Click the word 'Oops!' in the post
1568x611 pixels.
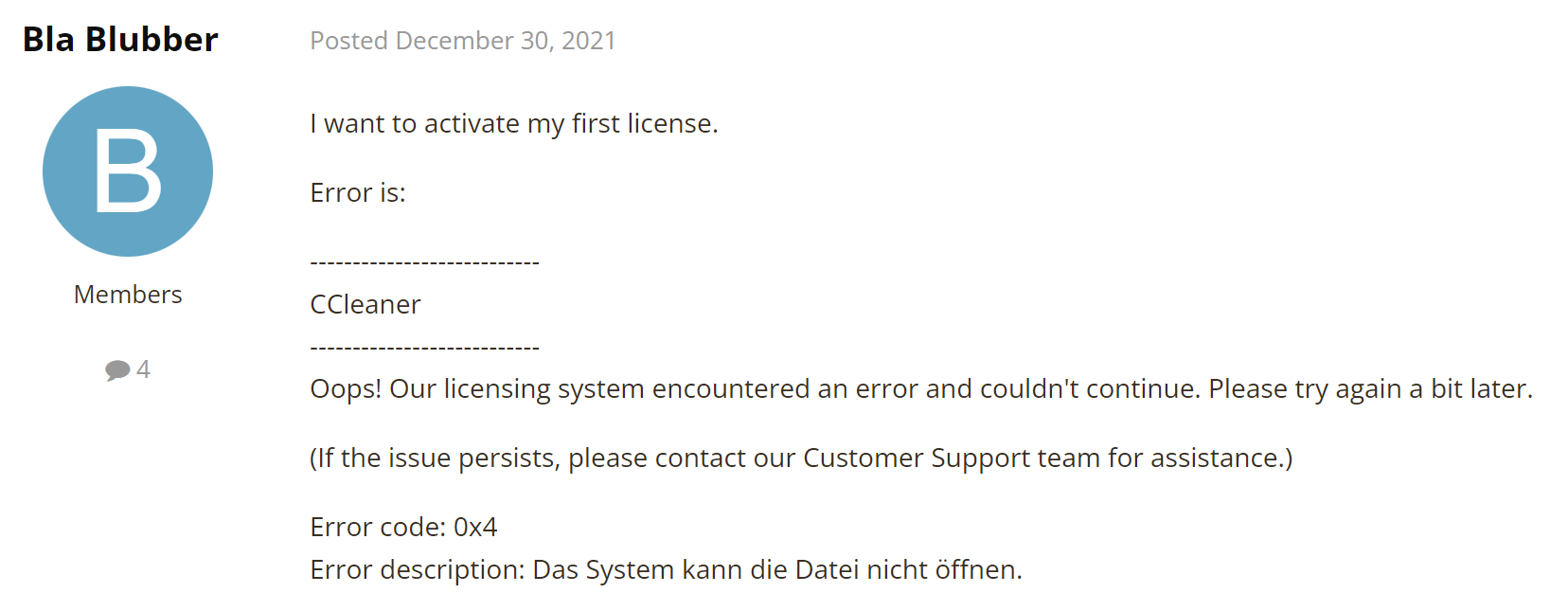click(x=346, y=389)
